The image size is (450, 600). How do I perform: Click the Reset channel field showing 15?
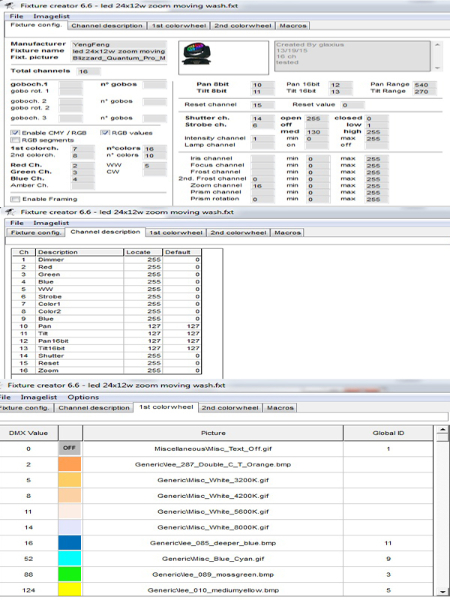[262, 104]
